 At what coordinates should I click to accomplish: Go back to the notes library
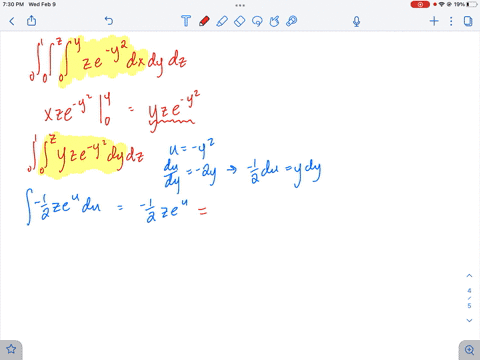pos(12,21)
